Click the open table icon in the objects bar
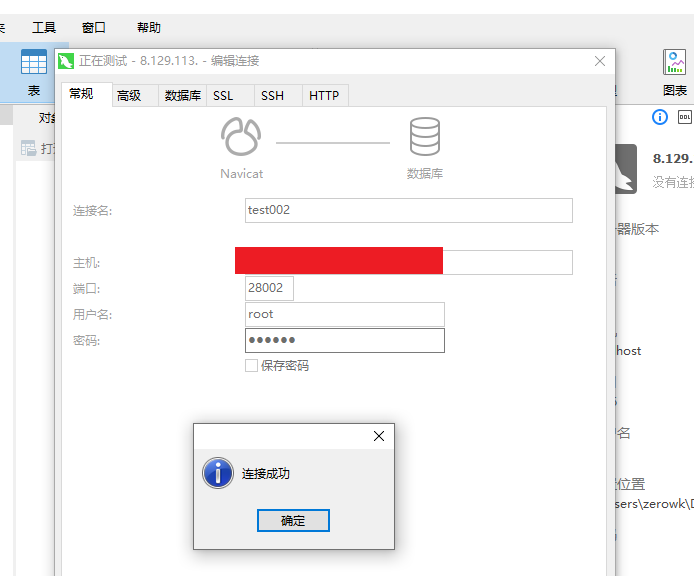Viewport: 694px width, 576px height. tap(28, 148)
